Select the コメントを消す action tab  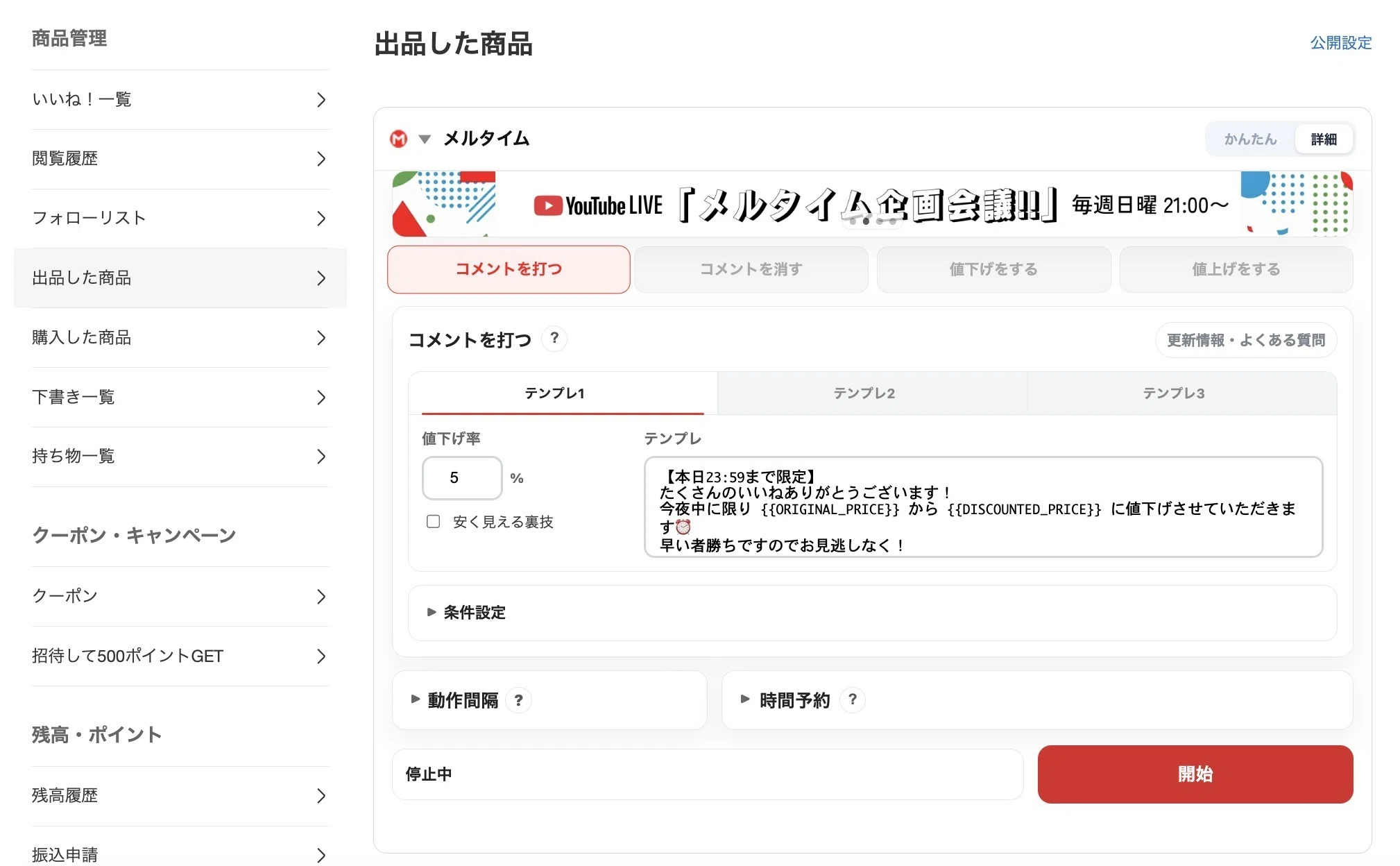(751, 269)
